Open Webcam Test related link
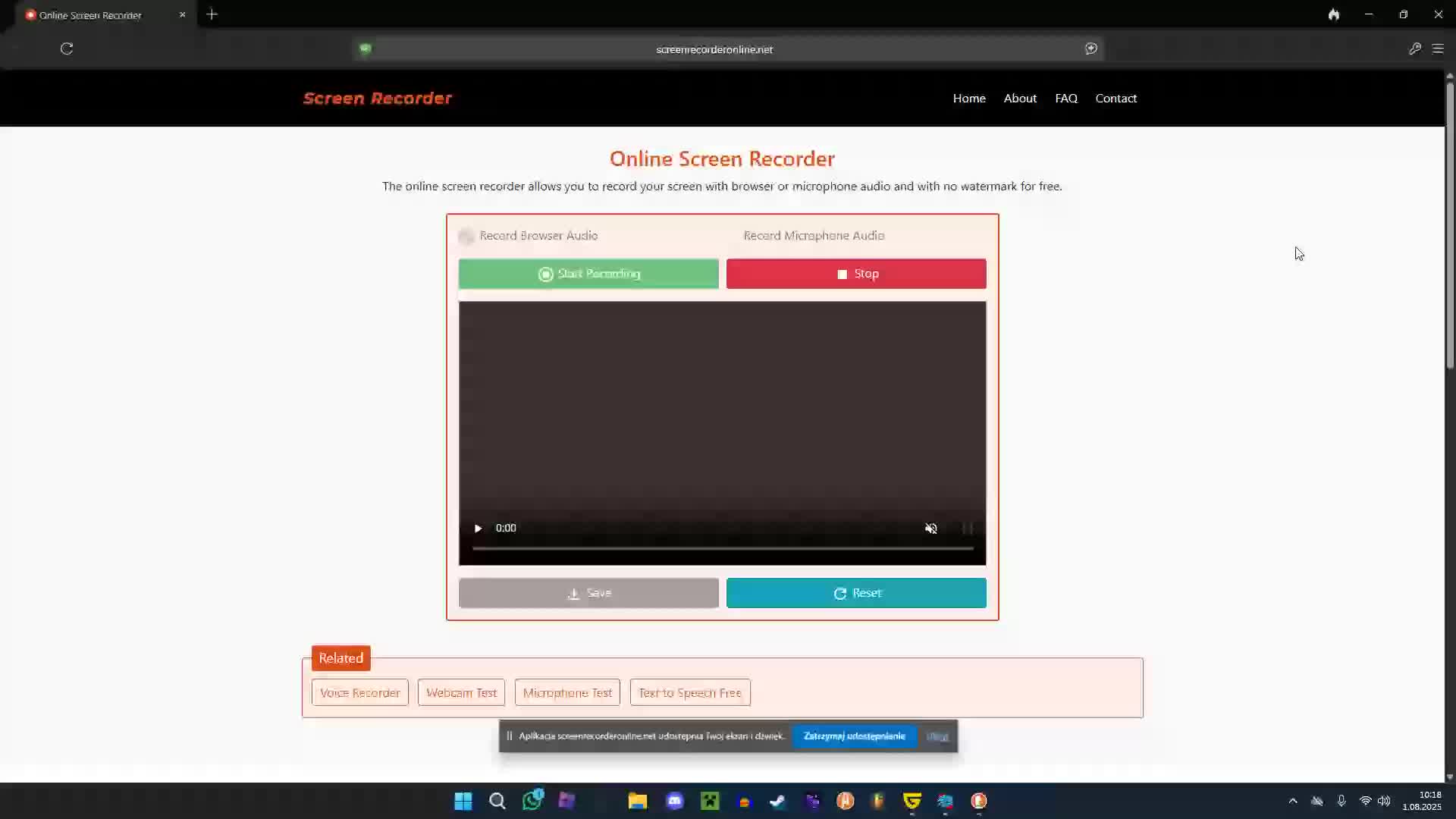 461,692
